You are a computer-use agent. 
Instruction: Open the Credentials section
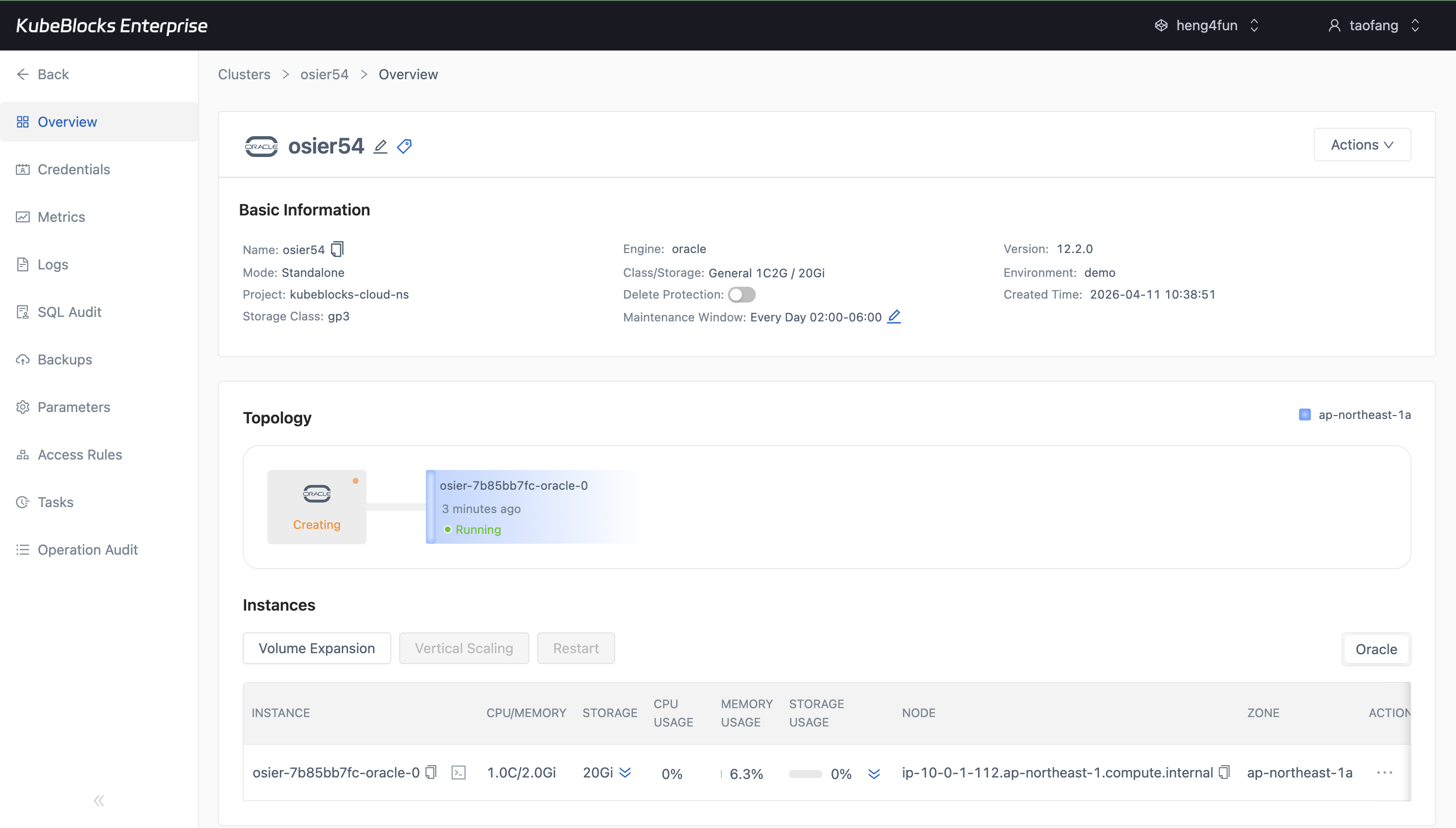pos(73,169)
